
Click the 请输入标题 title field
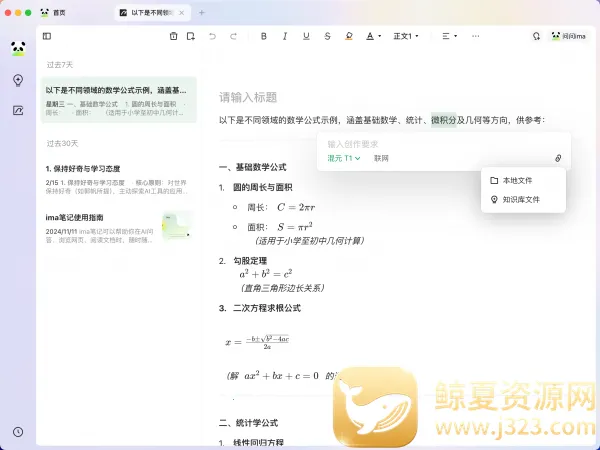click(248, 97)
